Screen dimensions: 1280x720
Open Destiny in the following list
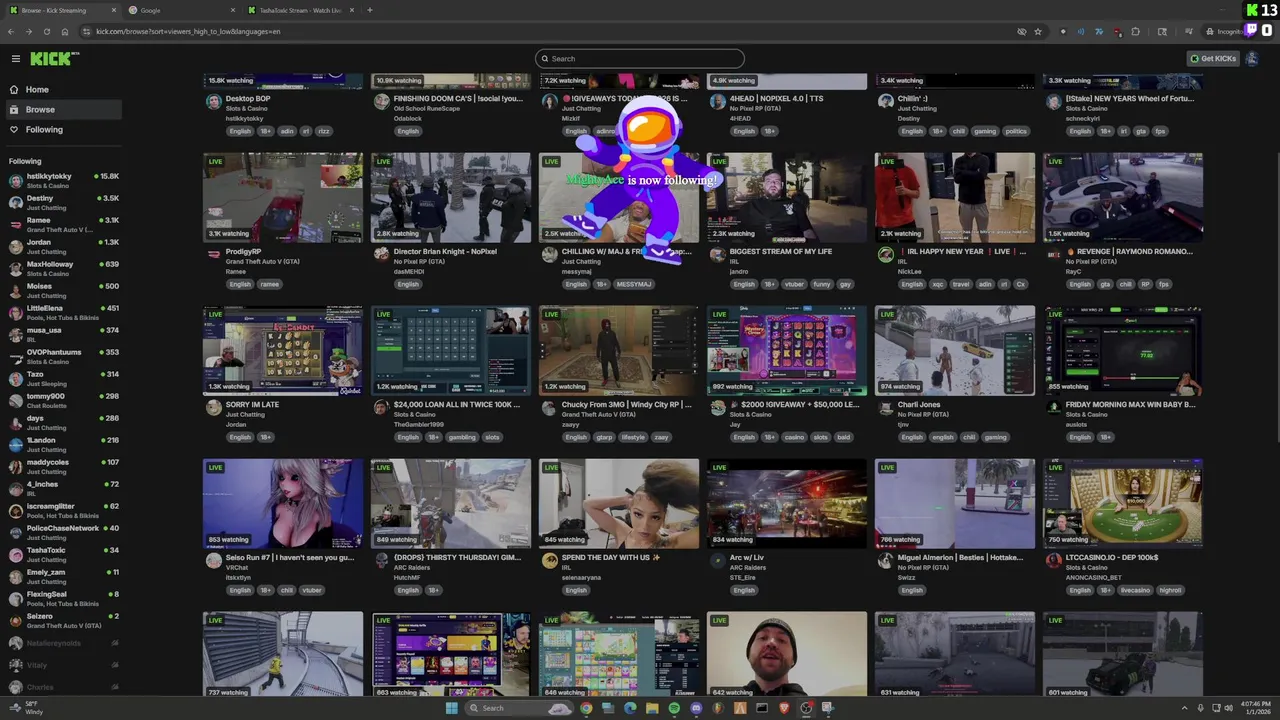[62, 203]
